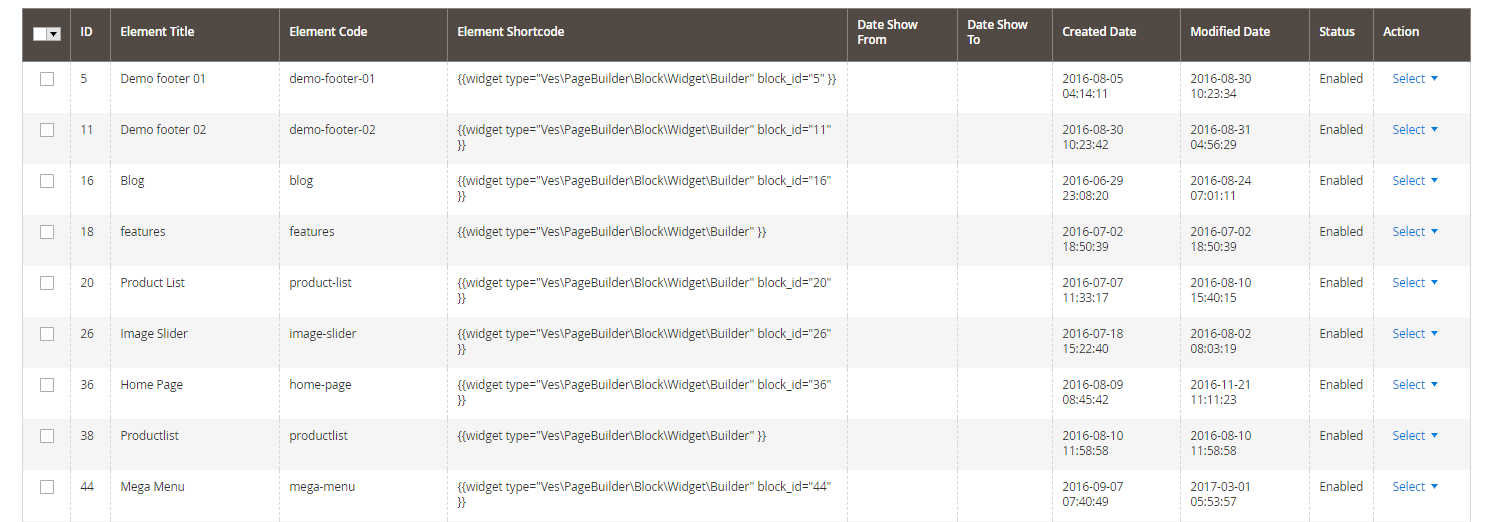Click the Enabled status of Blog row
Image resolution: width=1495 pixels, height=522 pixels.
pos(1341,181)
